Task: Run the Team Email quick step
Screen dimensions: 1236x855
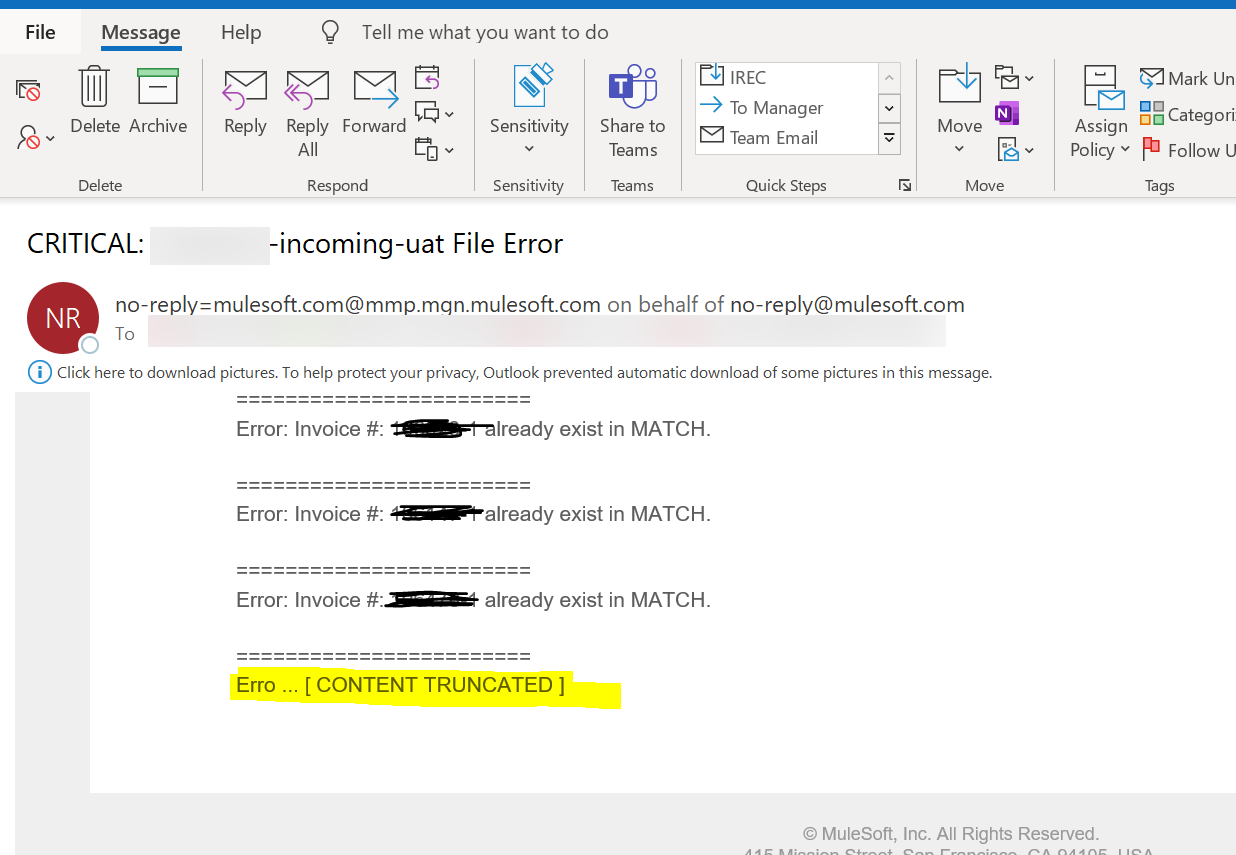Action: [x=773, y=137]
